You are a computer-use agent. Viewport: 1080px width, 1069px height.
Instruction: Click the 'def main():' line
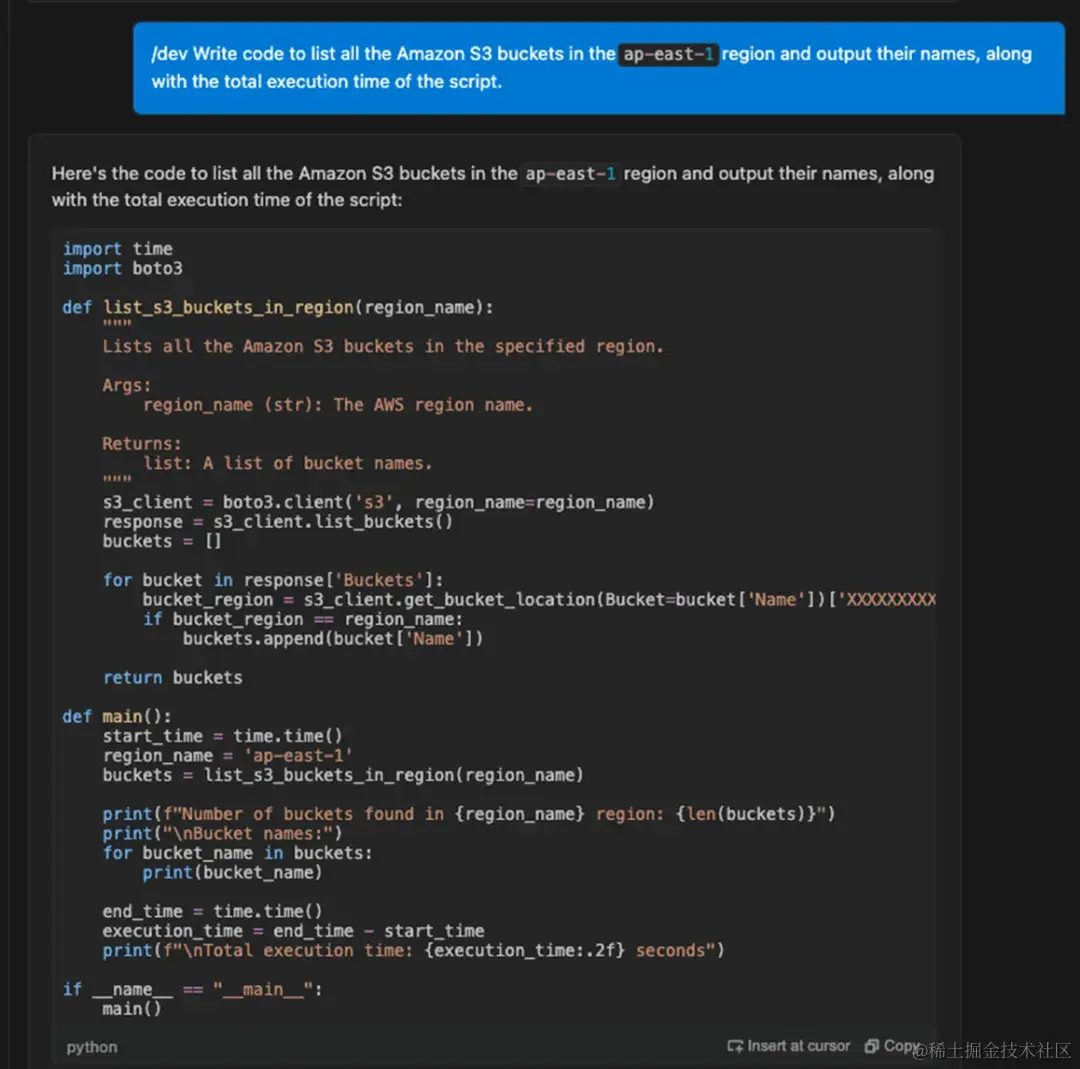[116, 716]
